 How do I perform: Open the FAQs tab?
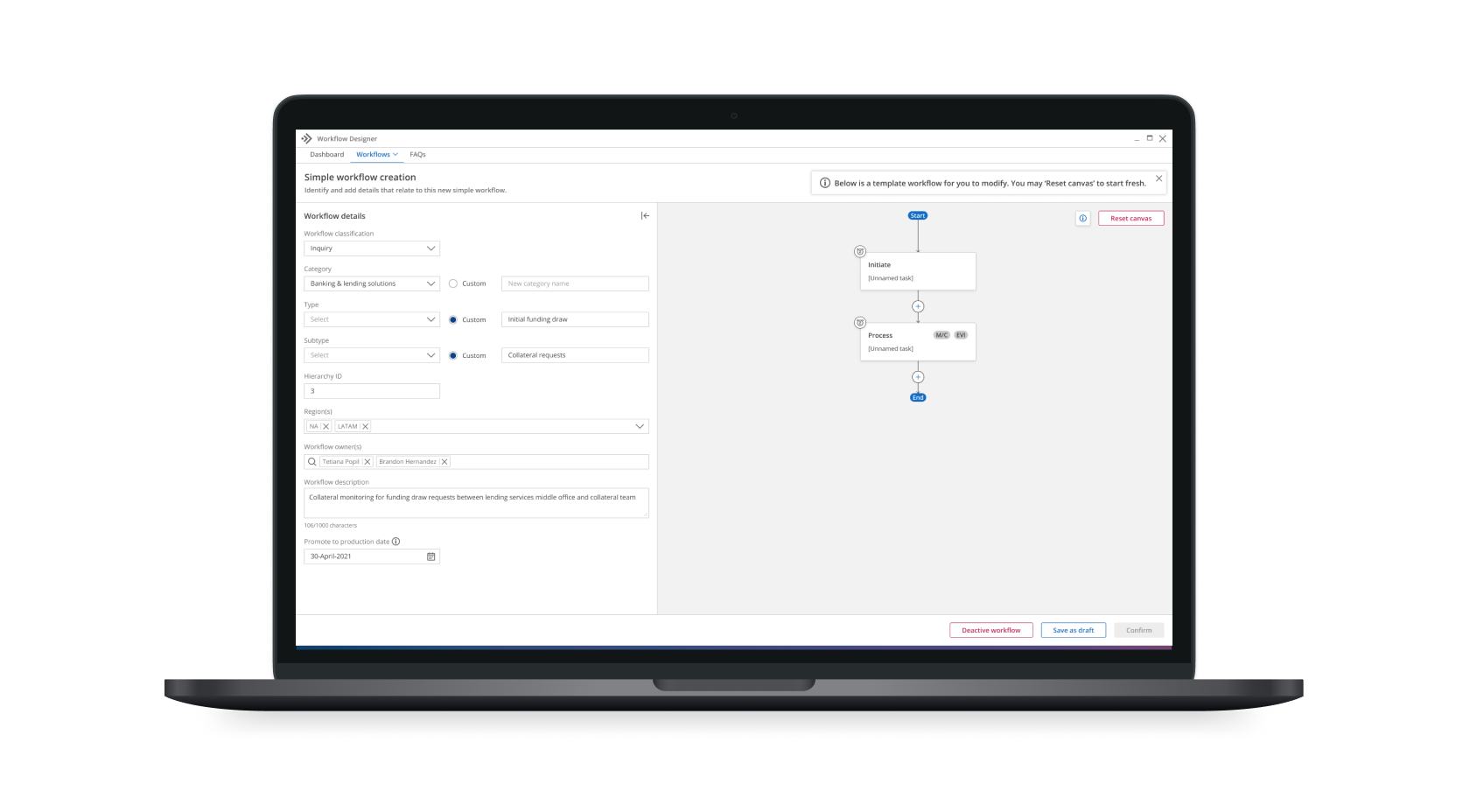click(x=418, y=154)
